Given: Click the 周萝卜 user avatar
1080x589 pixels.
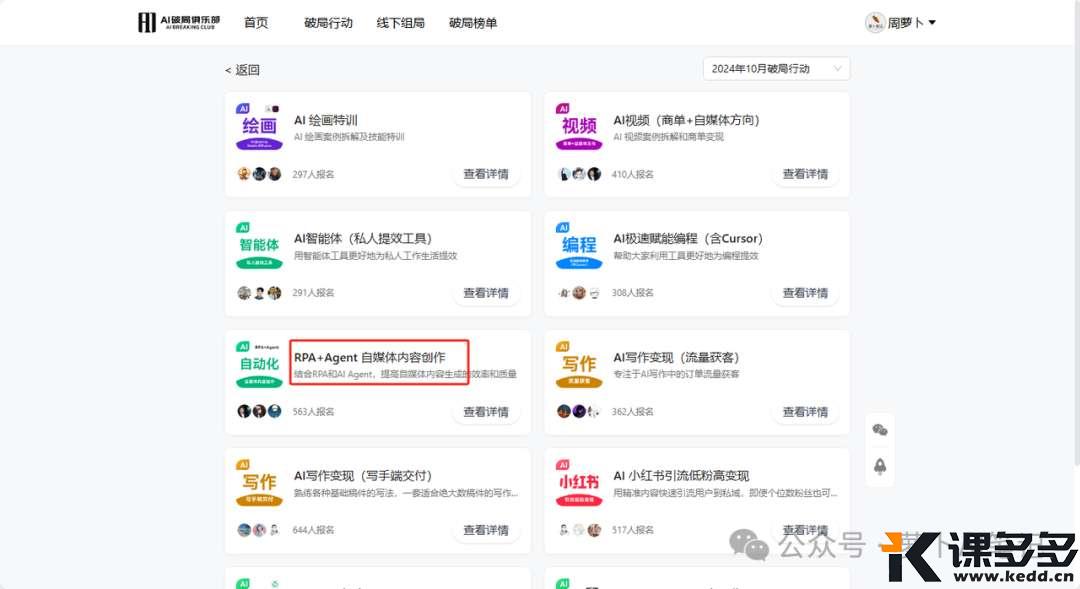Looking at the screenshot, I should point(875,23).
